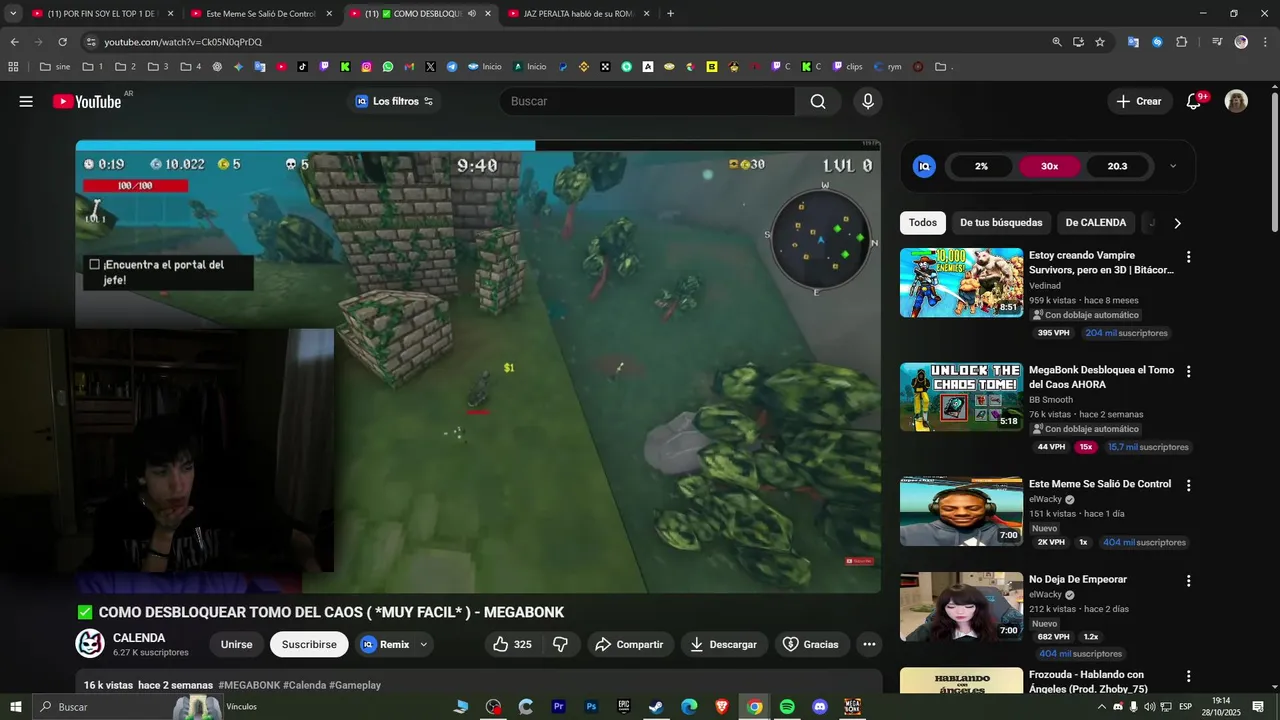Show hidden system tray icons

tap(1102, 707)
